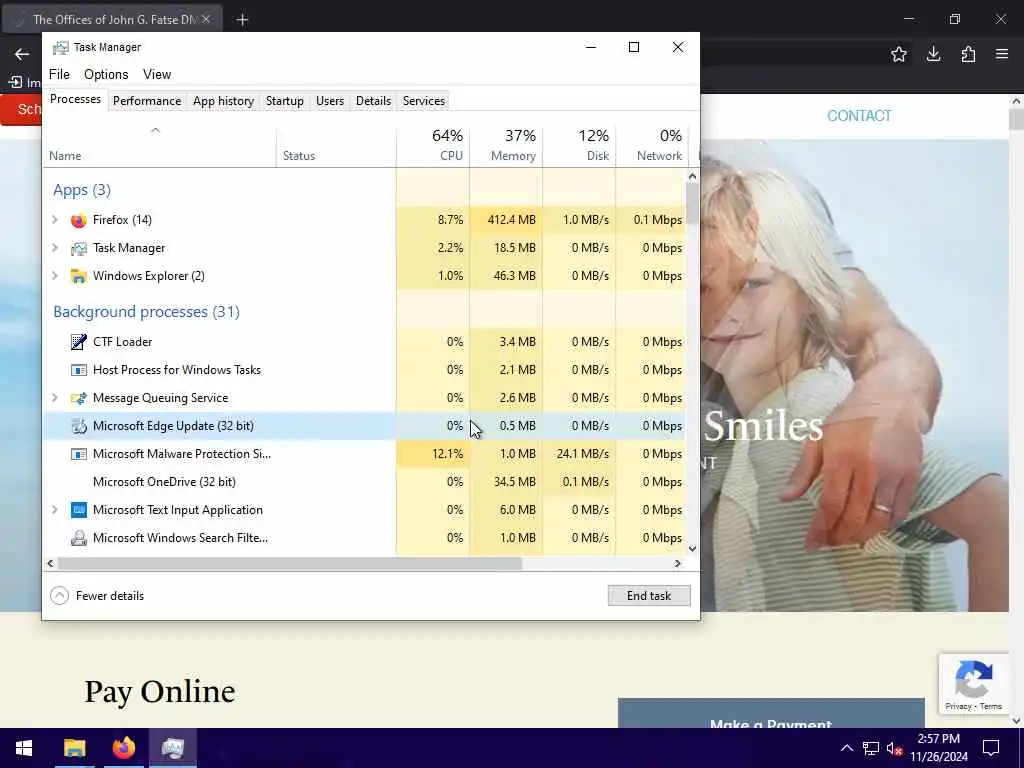
Task: Show hidden system tray icons
Action: [846, 748]
